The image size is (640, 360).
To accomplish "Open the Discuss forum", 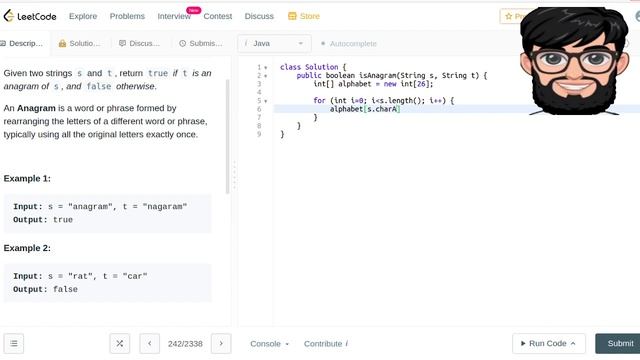I will point(259,16).
